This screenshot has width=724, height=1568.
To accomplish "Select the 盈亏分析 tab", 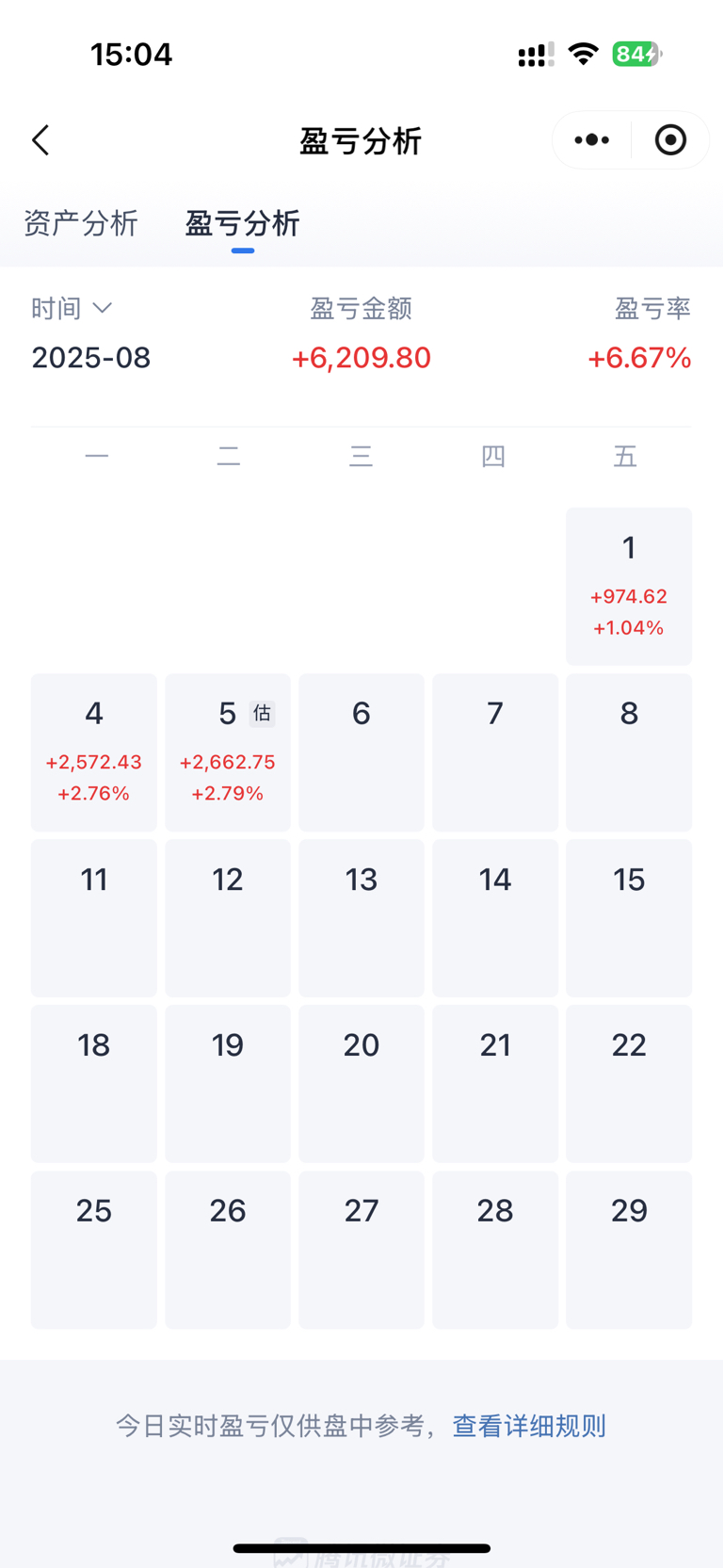I will [242, 223].
